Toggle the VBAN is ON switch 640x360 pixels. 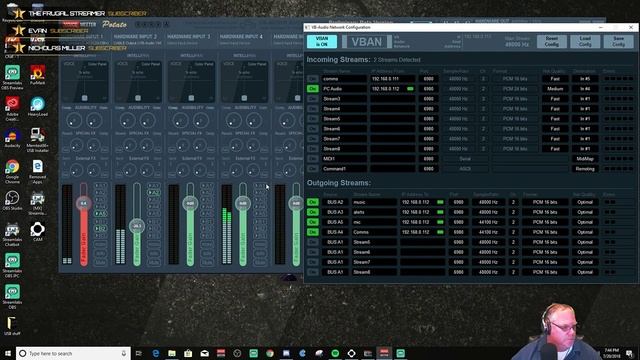[322, 42]
